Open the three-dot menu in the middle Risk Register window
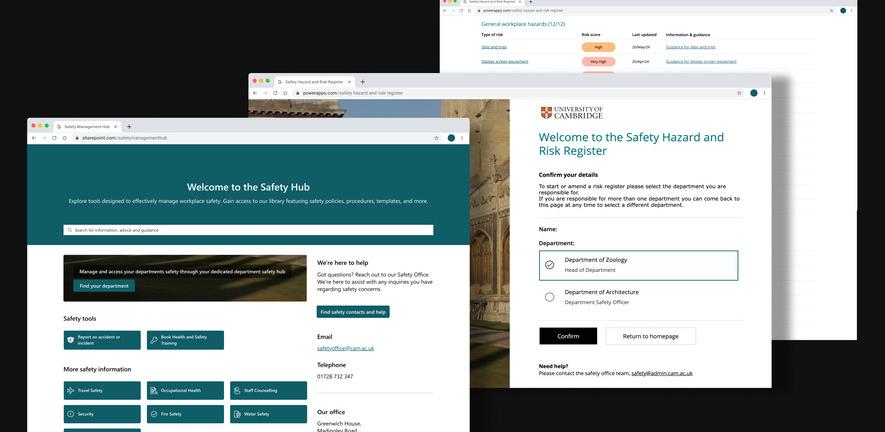 765,93
